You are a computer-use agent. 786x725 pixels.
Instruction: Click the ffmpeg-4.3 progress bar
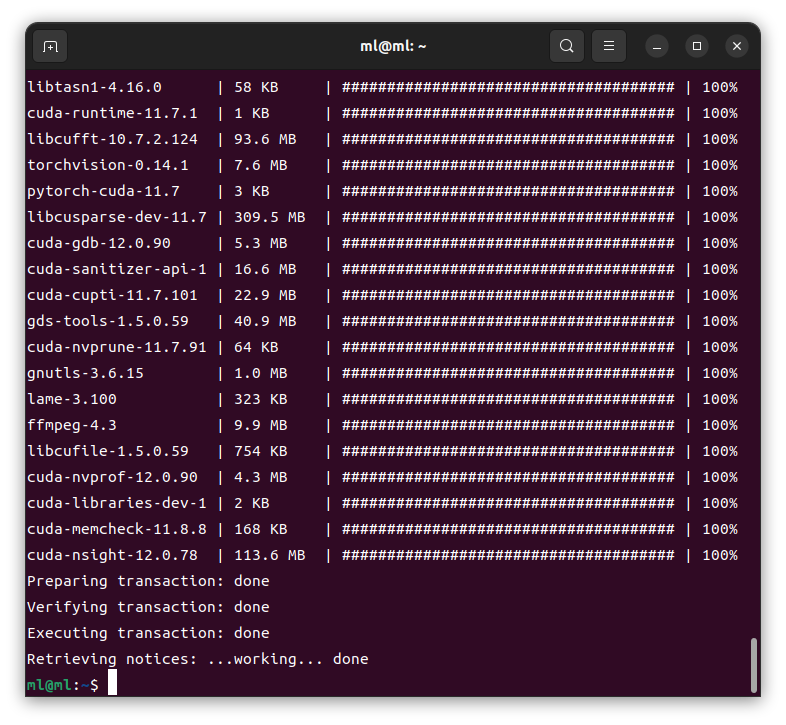click(508, 426)
